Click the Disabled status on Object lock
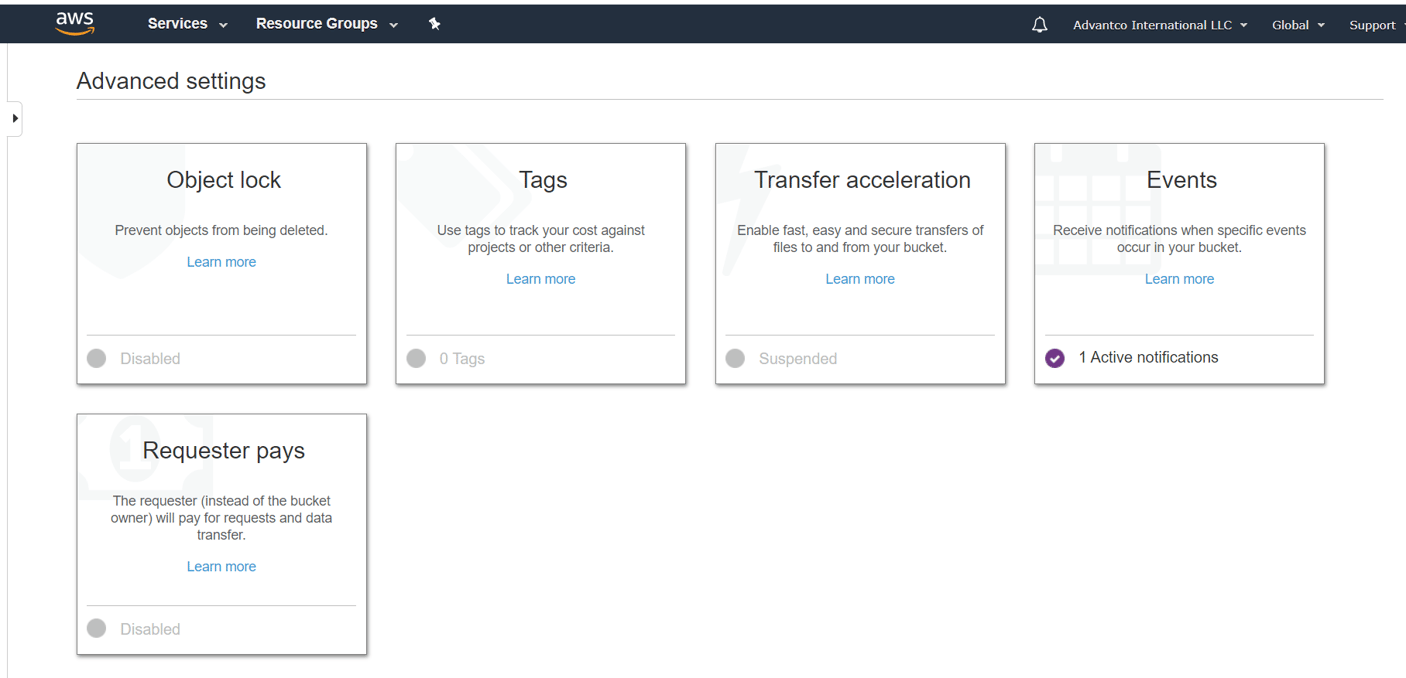The width and height of the screenshot is (1406, 678). [x=151, y=358]
